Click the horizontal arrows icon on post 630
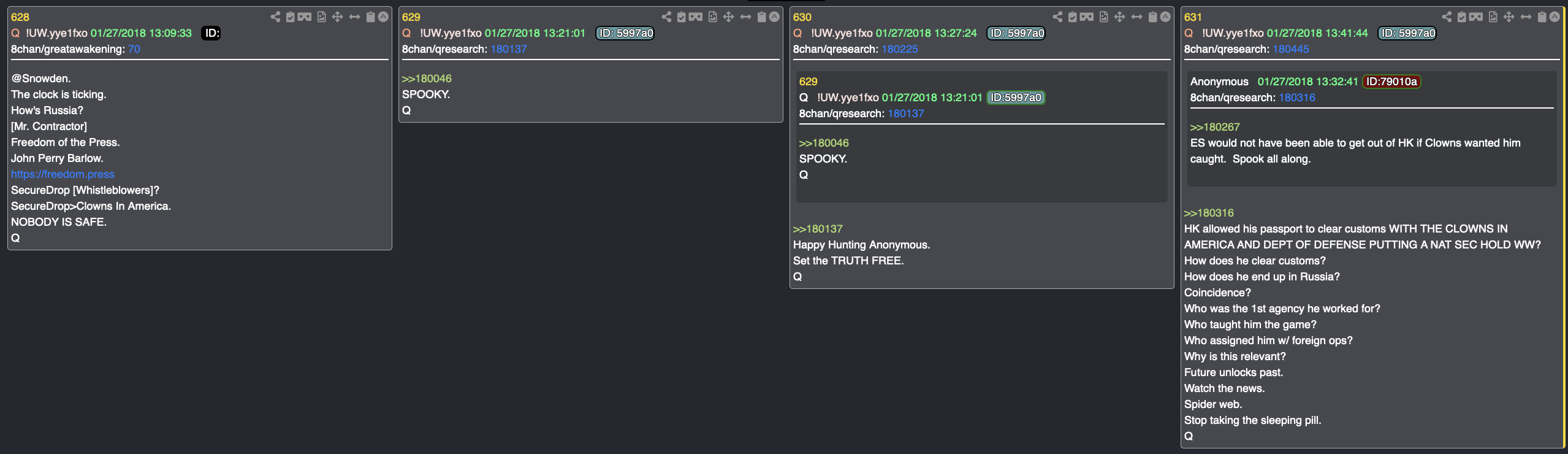Screen dimensions: 1568x454 (1136, 17)
